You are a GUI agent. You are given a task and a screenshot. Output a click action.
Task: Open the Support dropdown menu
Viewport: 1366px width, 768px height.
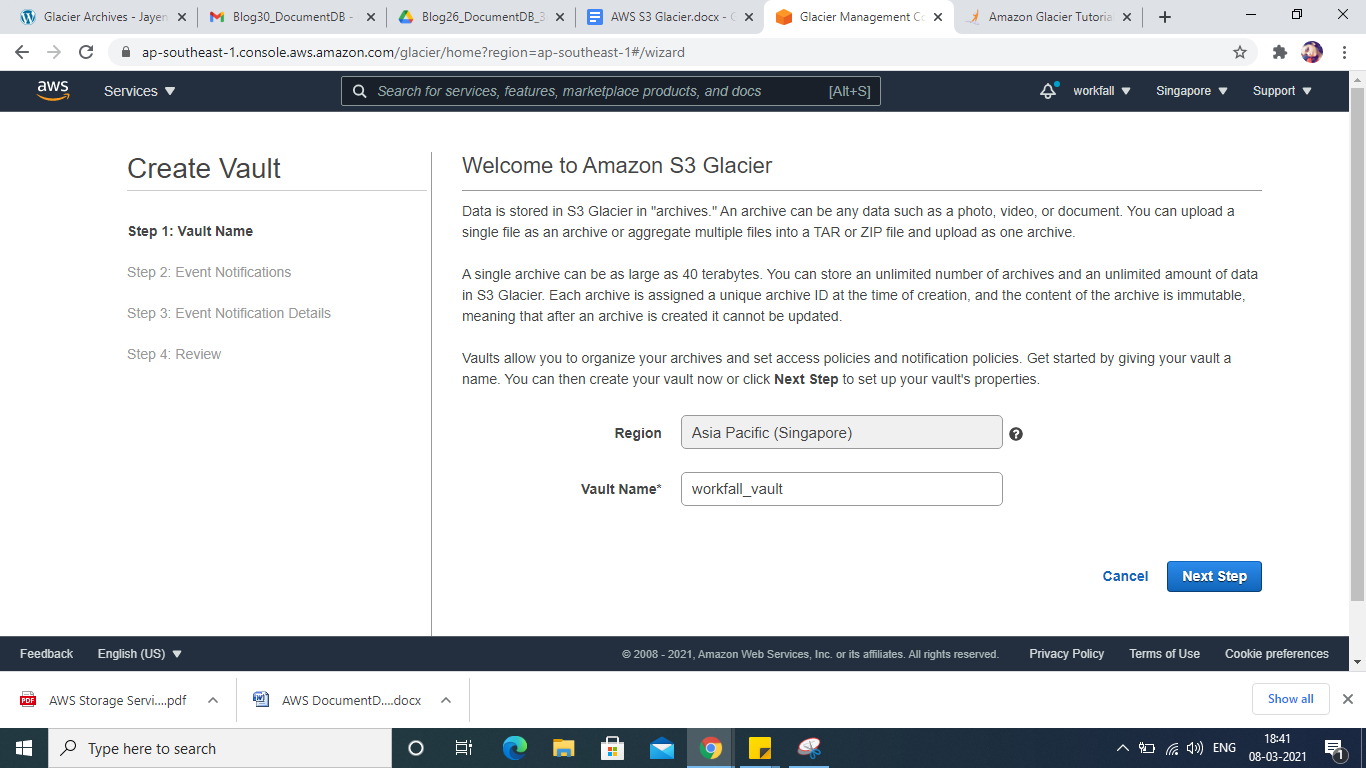[x=1282, y=91]
